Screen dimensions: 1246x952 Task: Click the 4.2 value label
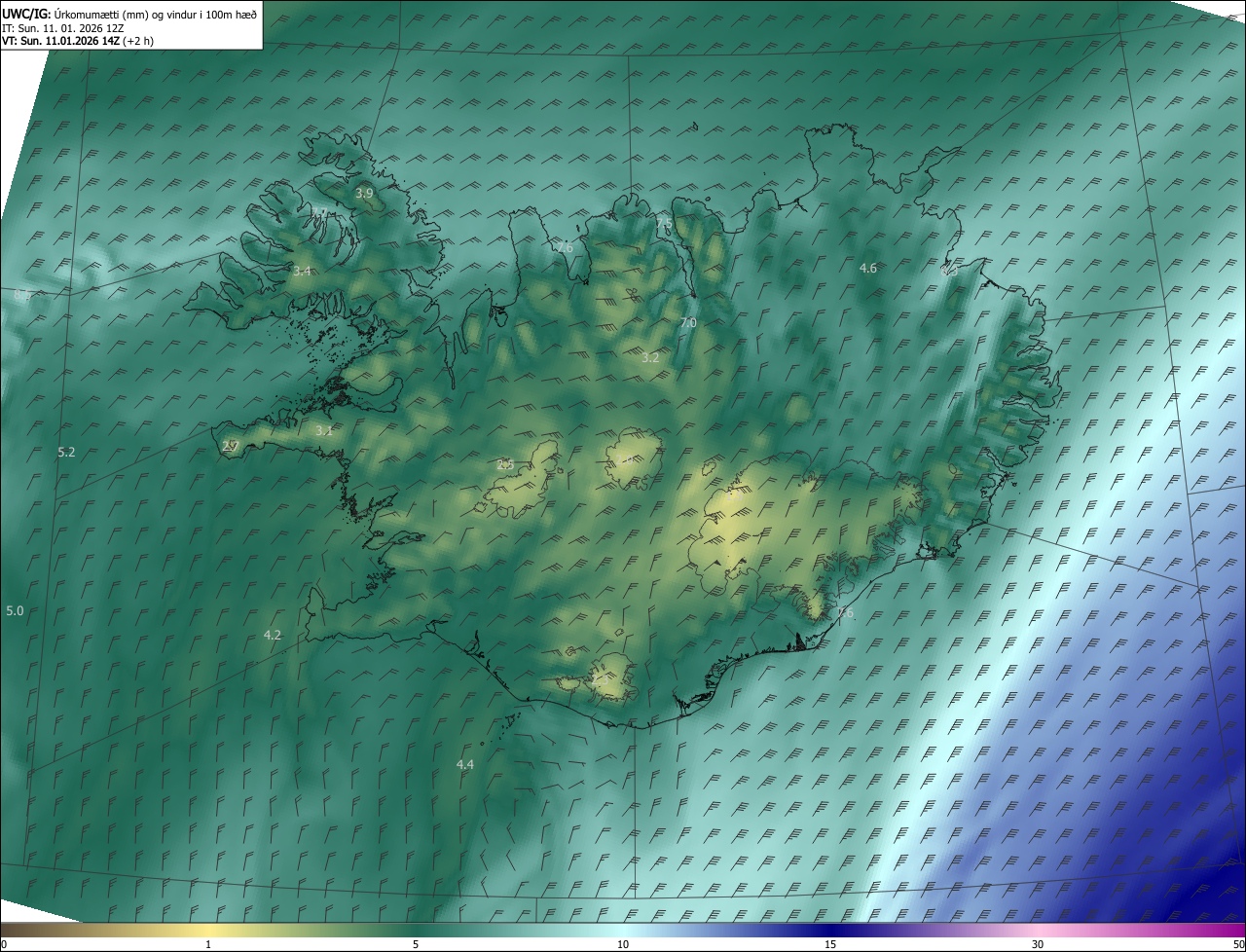click(273, 635)
